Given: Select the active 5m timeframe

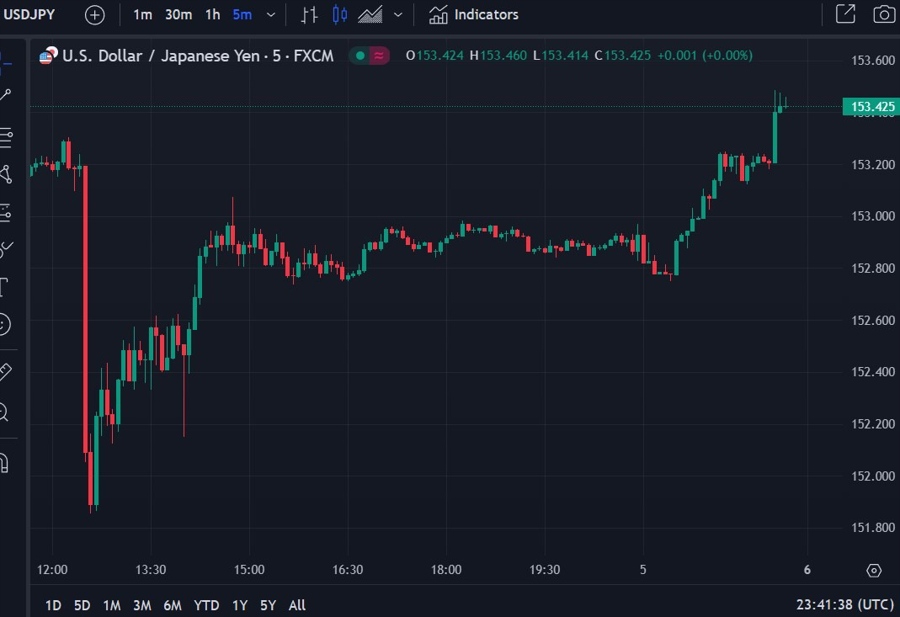Looking at the screenshot, I should tap(242, 15).
